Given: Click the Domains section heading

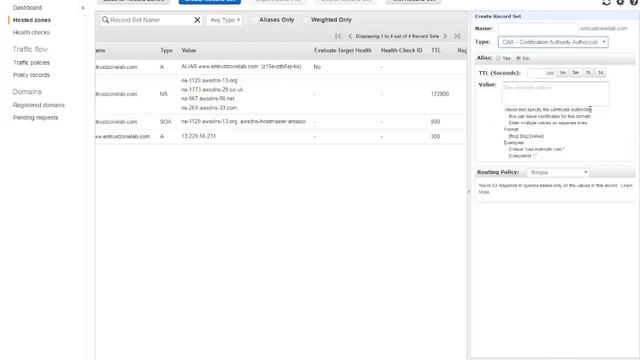Looking at the screenshot, I should point(27,91).
